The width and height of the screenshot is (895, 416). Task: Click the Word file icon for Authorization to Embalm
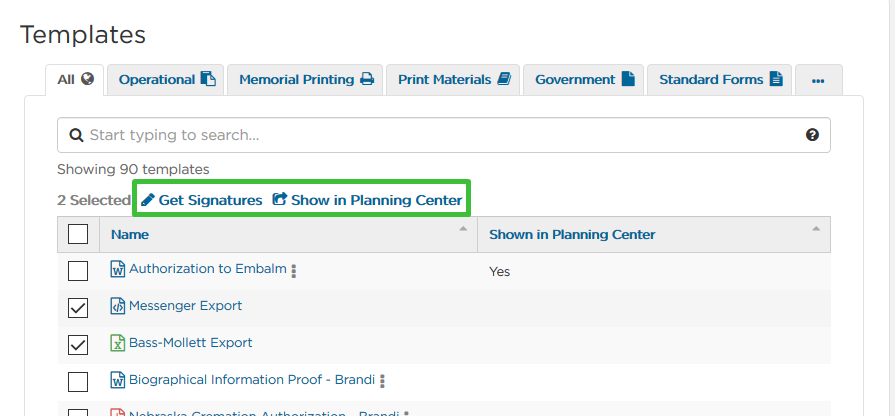[117, 269]
